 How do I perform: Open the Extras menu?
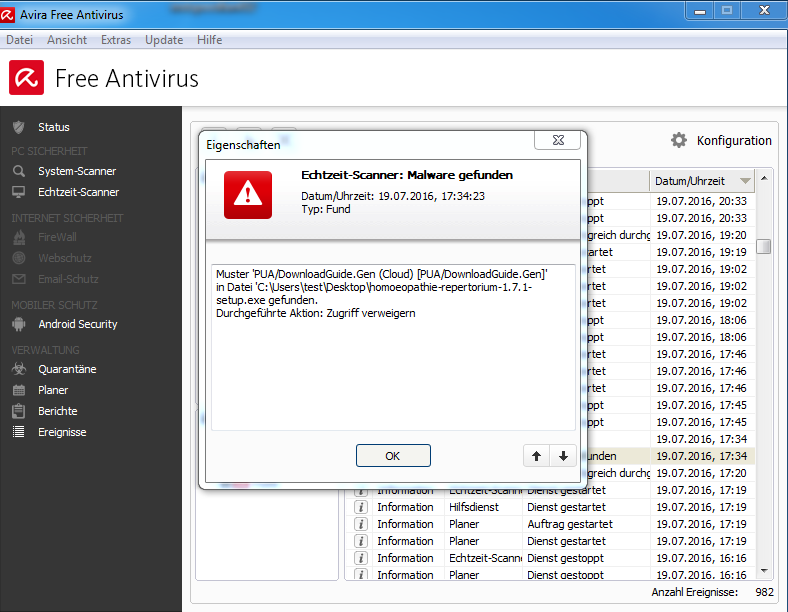(116, 40)
